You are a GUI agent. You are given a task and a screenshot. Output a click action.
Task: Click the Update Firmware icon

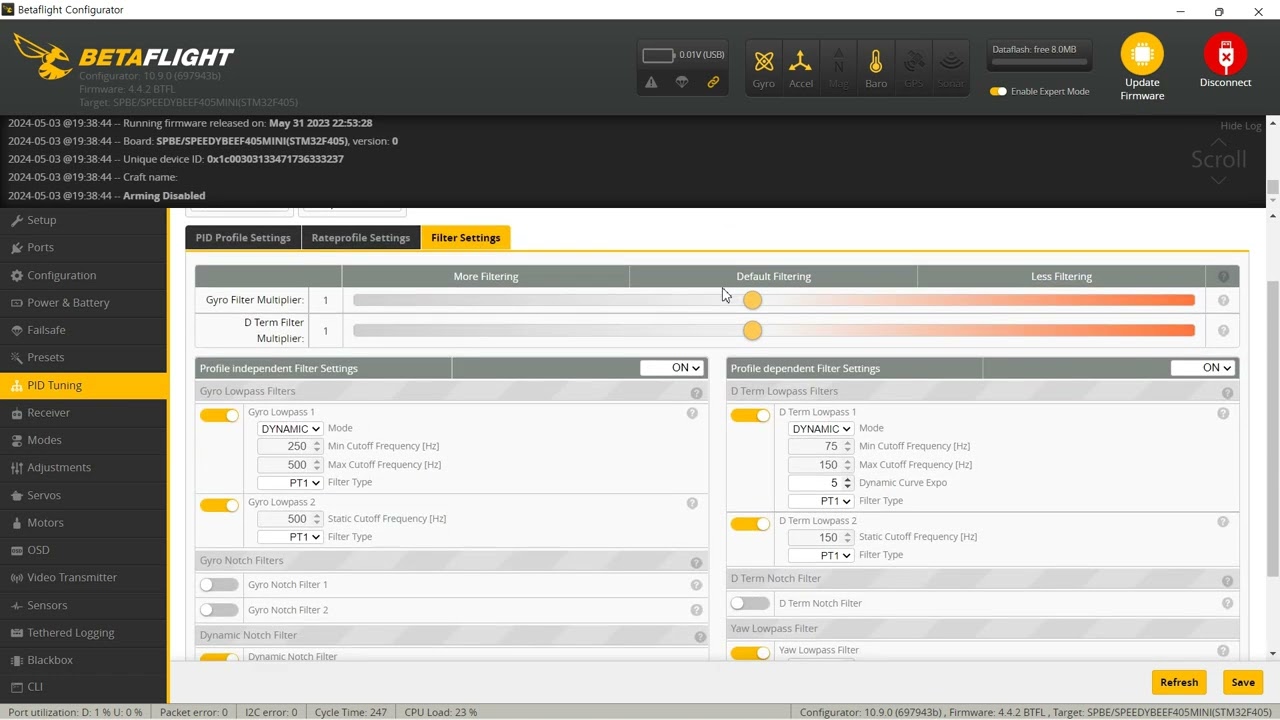[x=1142, y=54]
